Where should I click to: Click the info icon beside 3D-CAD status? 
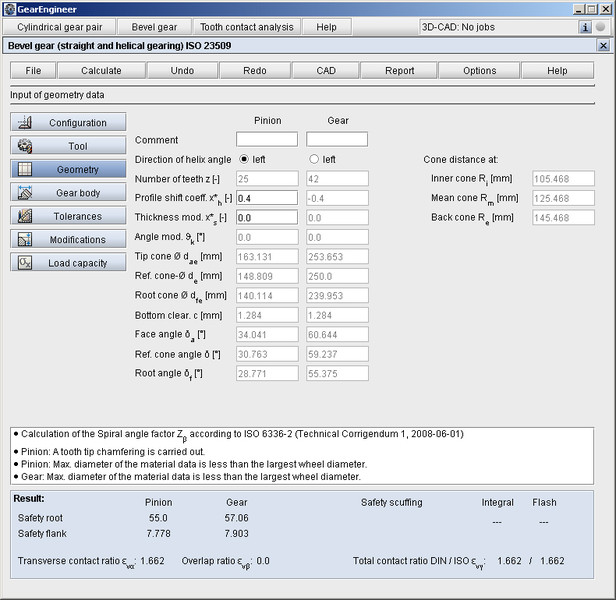click(585, 27)
